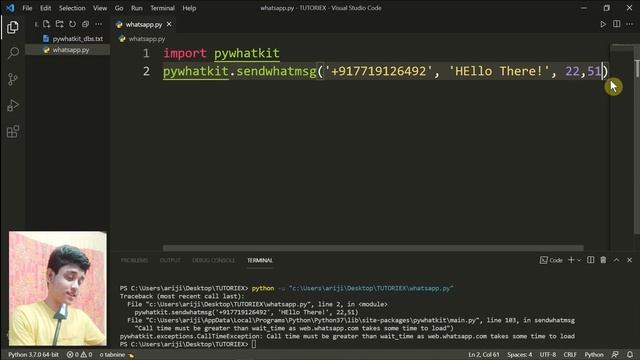The image size is (640, 360).
Task: Split the editor to the right
Action: click(x=616, y=24)
